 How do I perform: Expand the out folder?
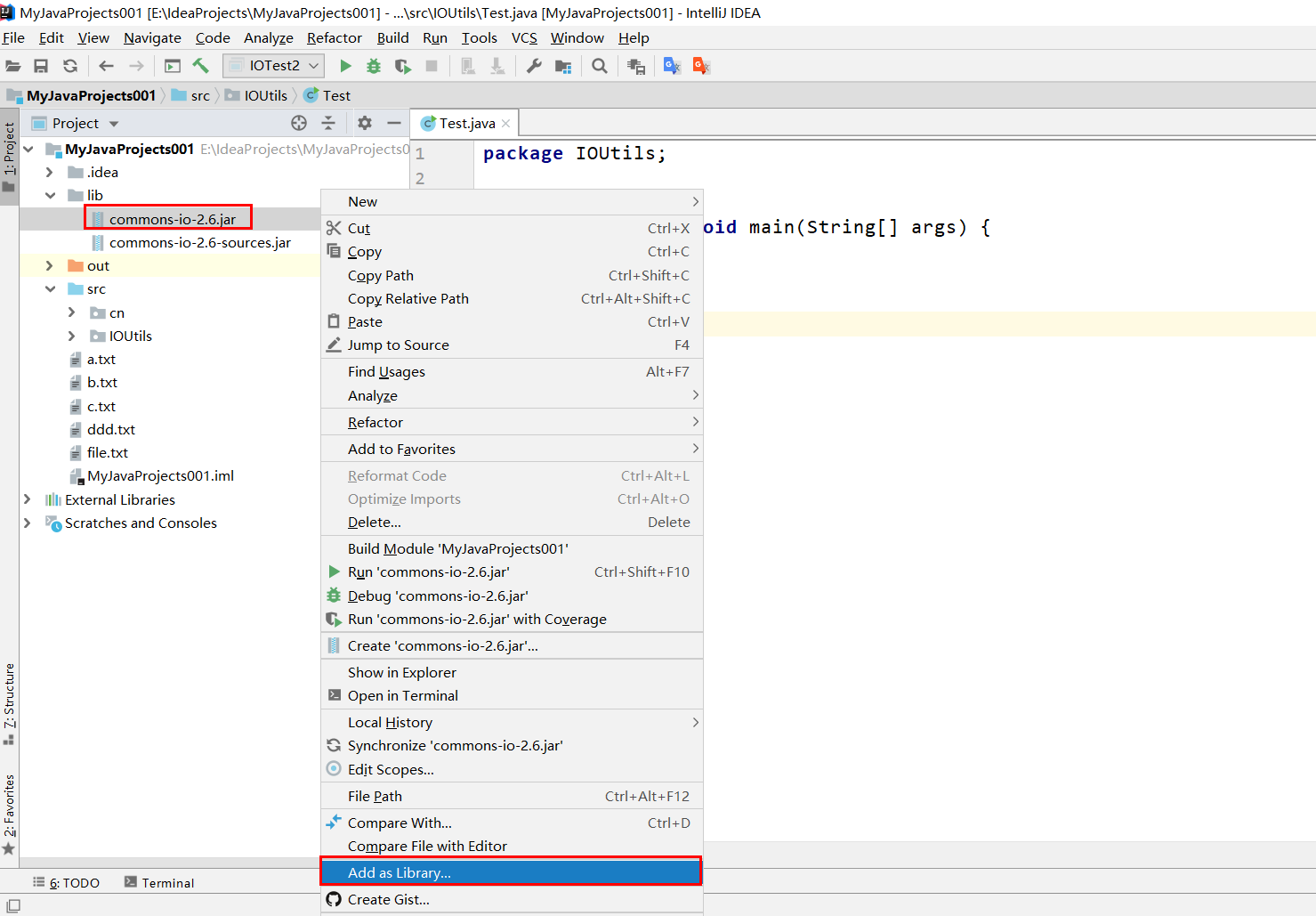(50, 265)
